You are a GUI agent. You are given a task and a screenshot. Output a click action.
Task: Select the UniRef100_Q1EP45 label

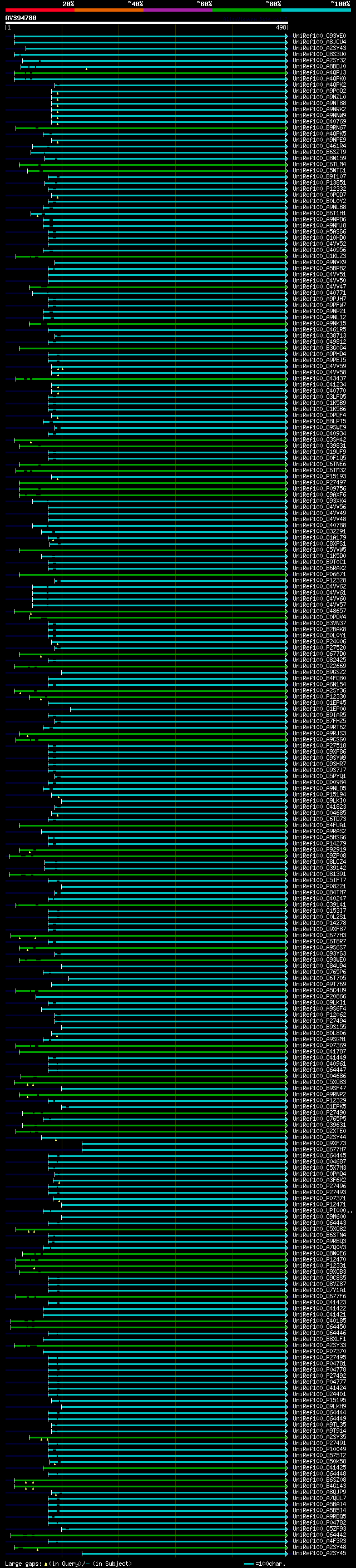(x=319, y=703)
